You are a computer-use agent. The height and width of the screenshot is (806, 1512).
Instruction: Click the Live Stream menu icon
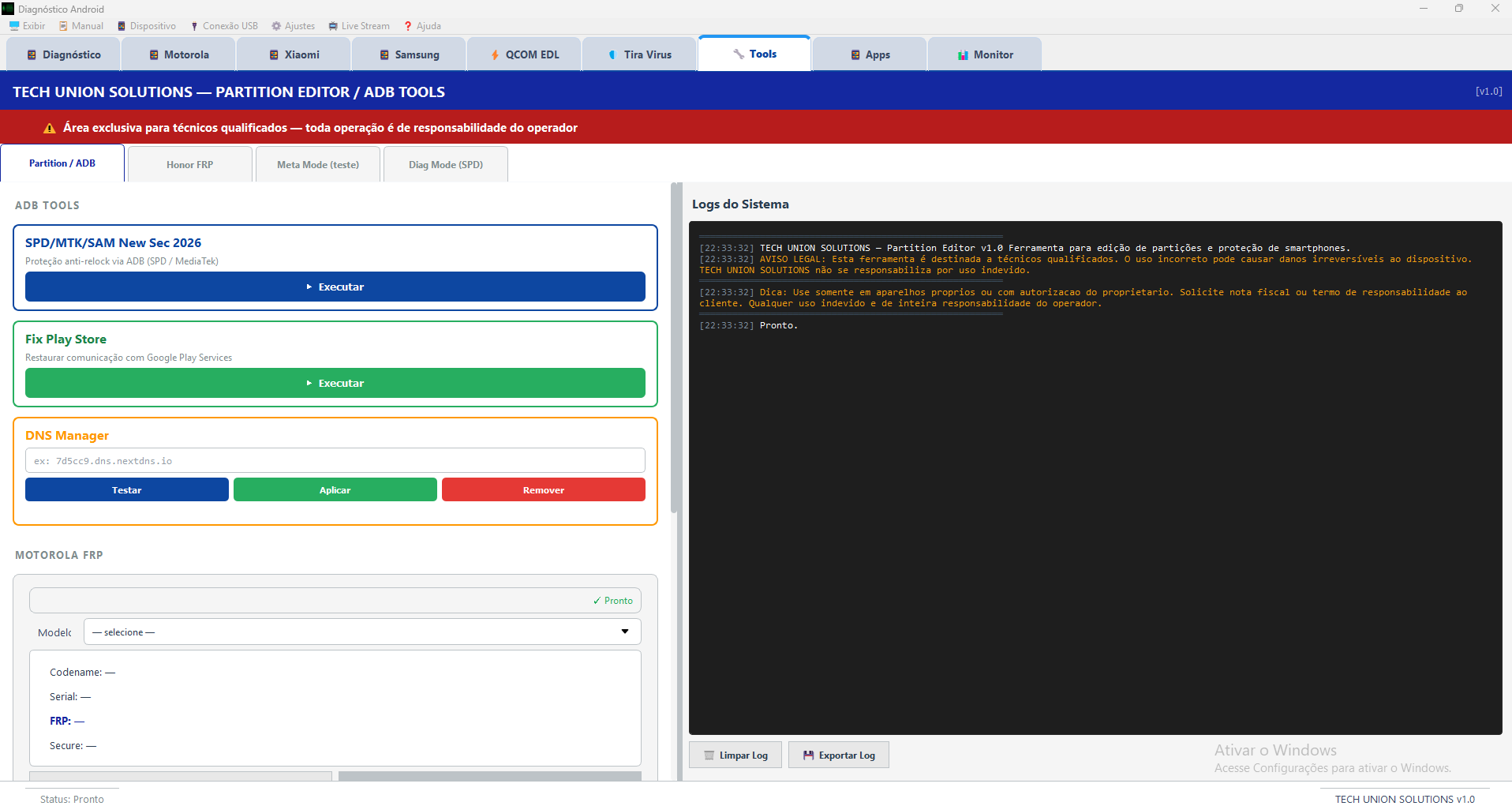point(333,26)
